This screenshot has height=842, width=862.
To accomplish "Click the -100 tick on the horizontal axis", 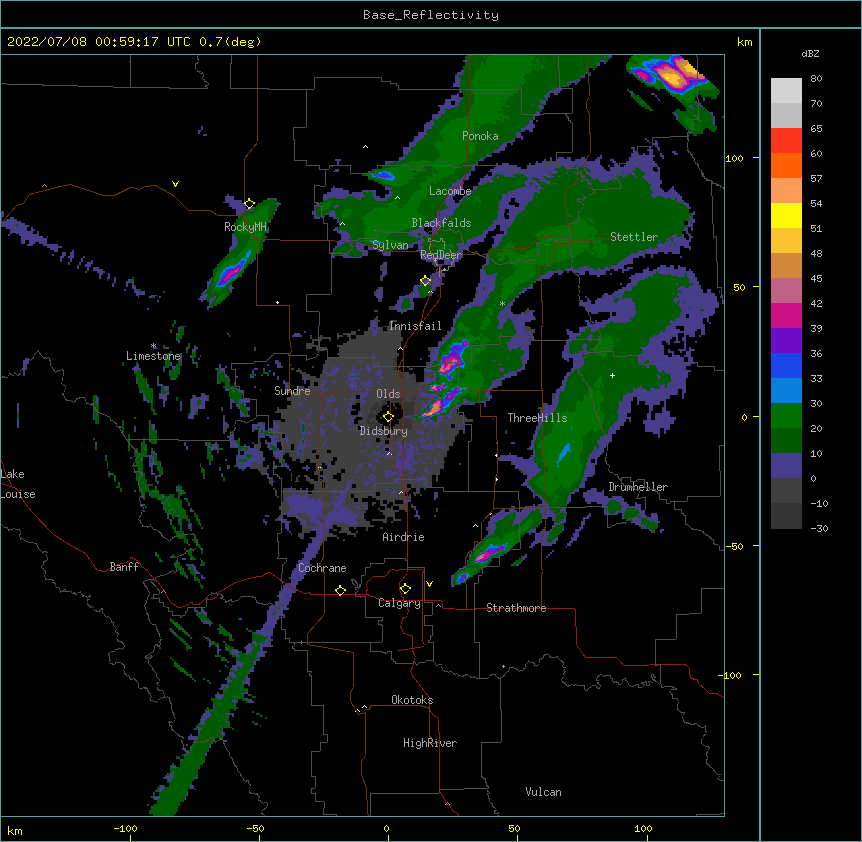I will click(125, 828).
